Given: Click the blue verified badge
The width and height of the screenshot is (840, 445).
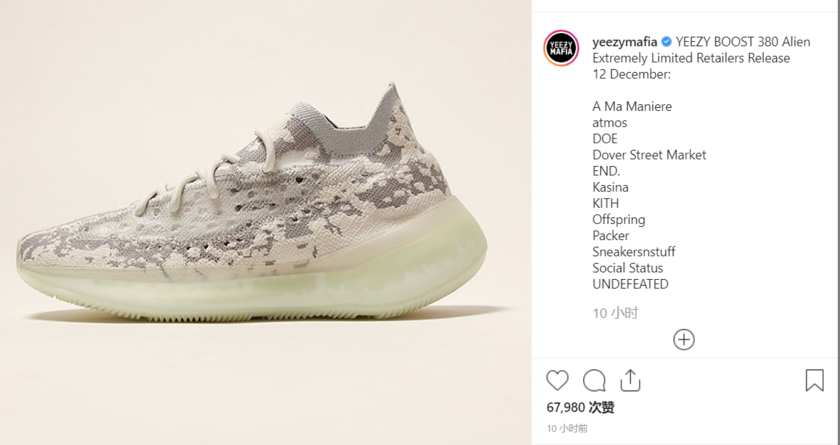Looking at the screenshot, I should 666,42.
